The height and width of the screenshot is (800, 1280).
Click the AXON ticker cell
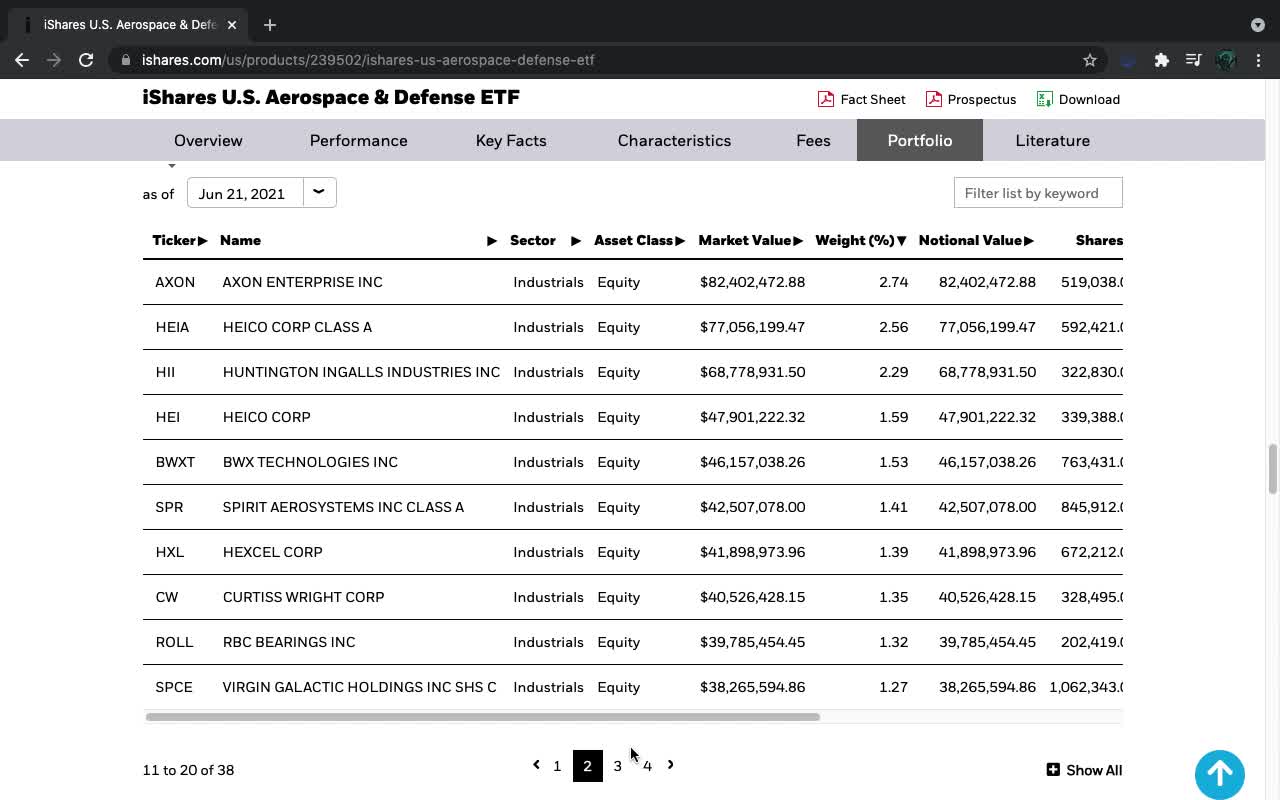pyautogui.click(x=175, y=282)
